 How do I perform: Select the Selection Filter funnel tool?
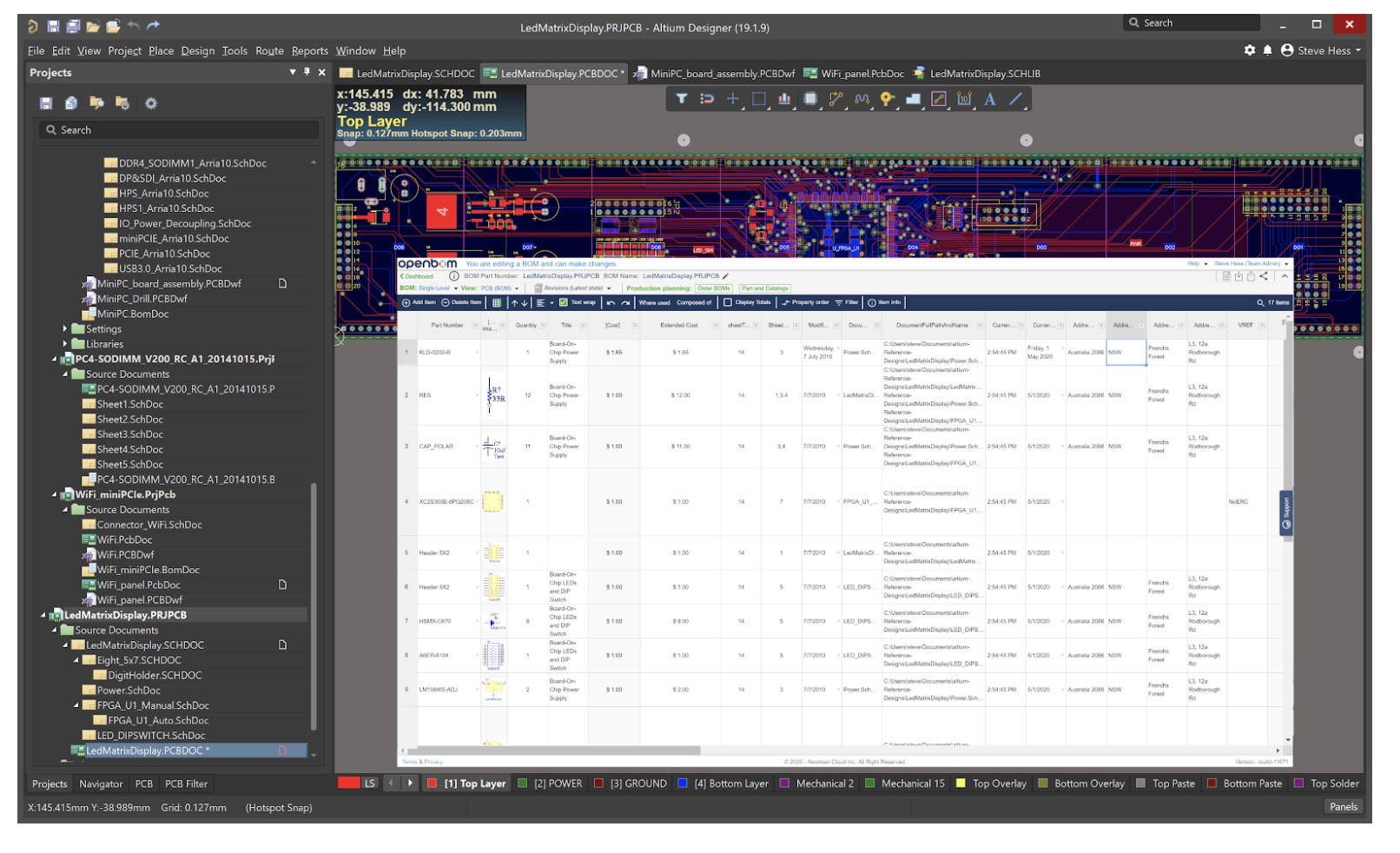click(x=682, y=99)
